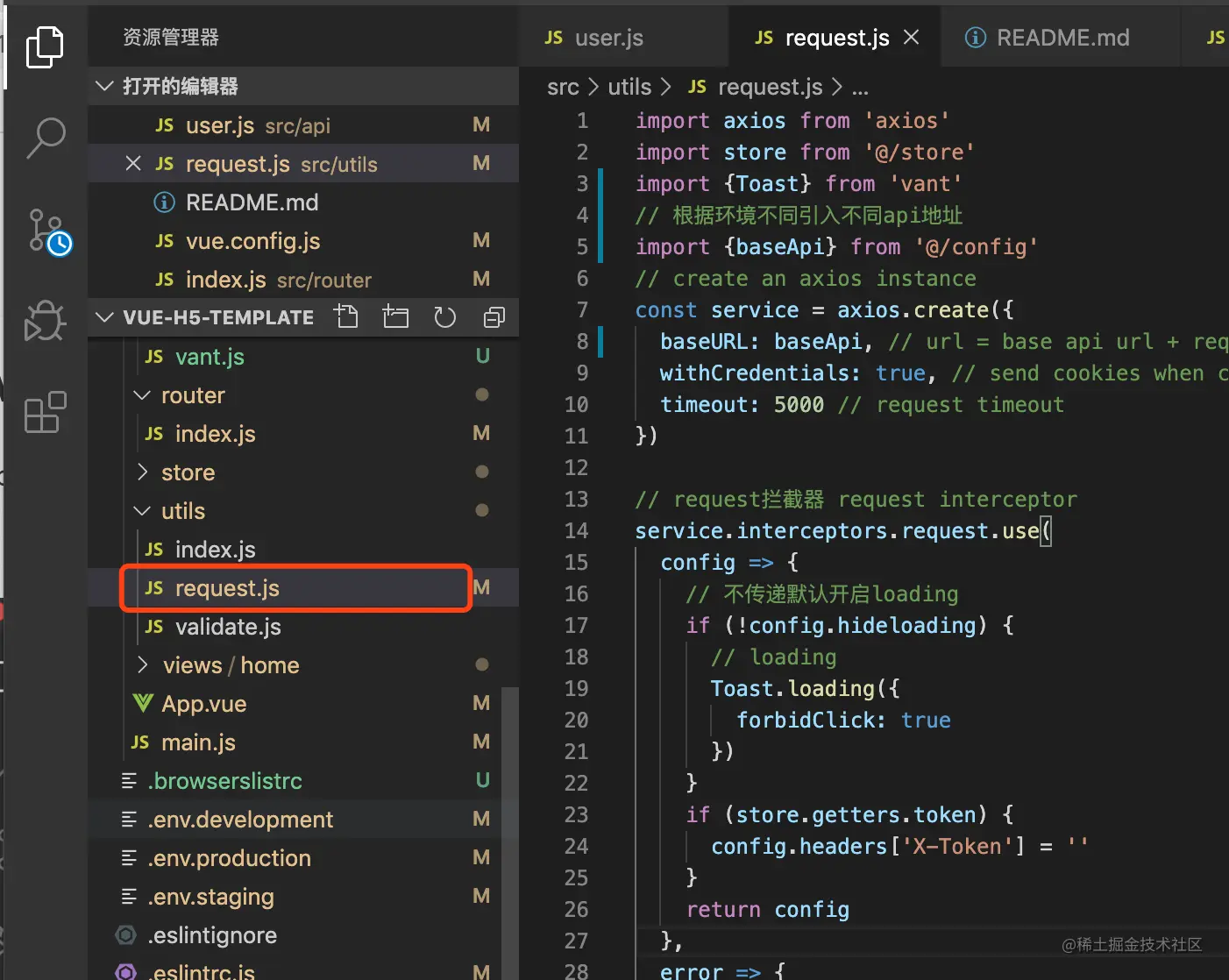
Task: Close request.js in open editors list
Action: pyautogui.click(x=133, y=164)
